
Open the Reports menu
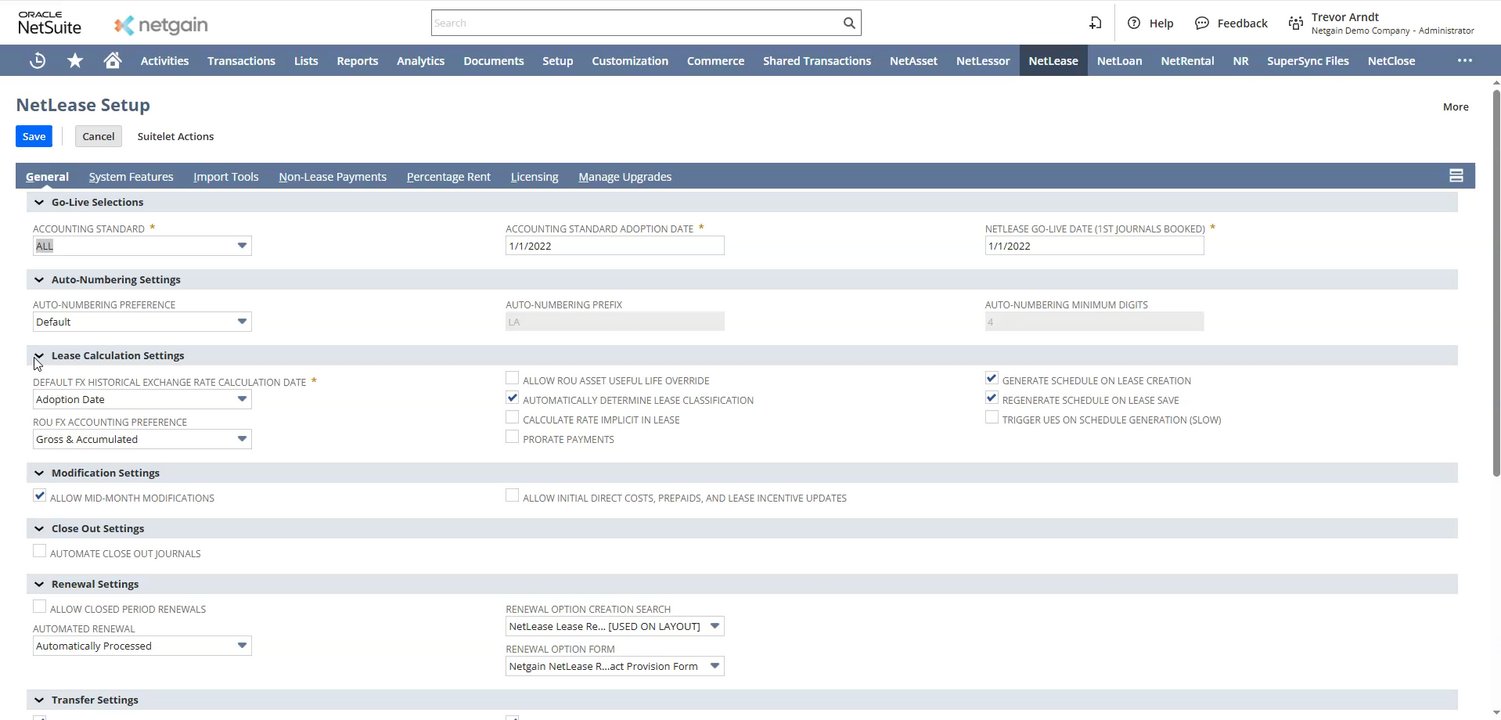(x=357, y=61)
